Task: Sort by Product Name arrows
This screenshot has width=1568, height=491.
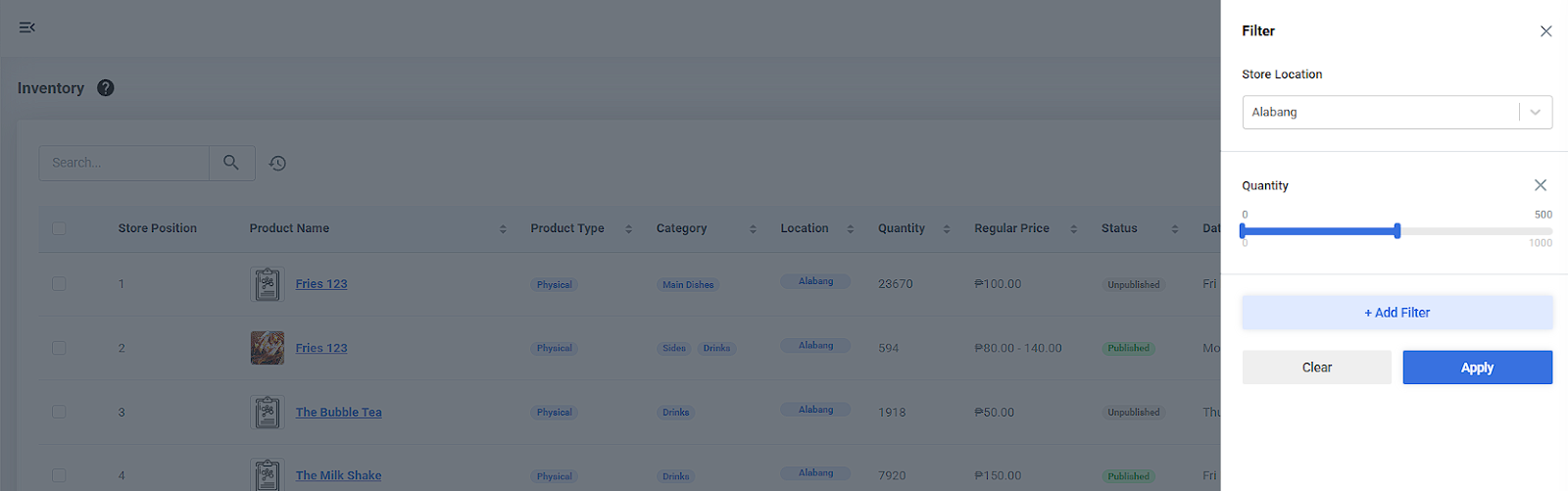Action: (503, 229)
